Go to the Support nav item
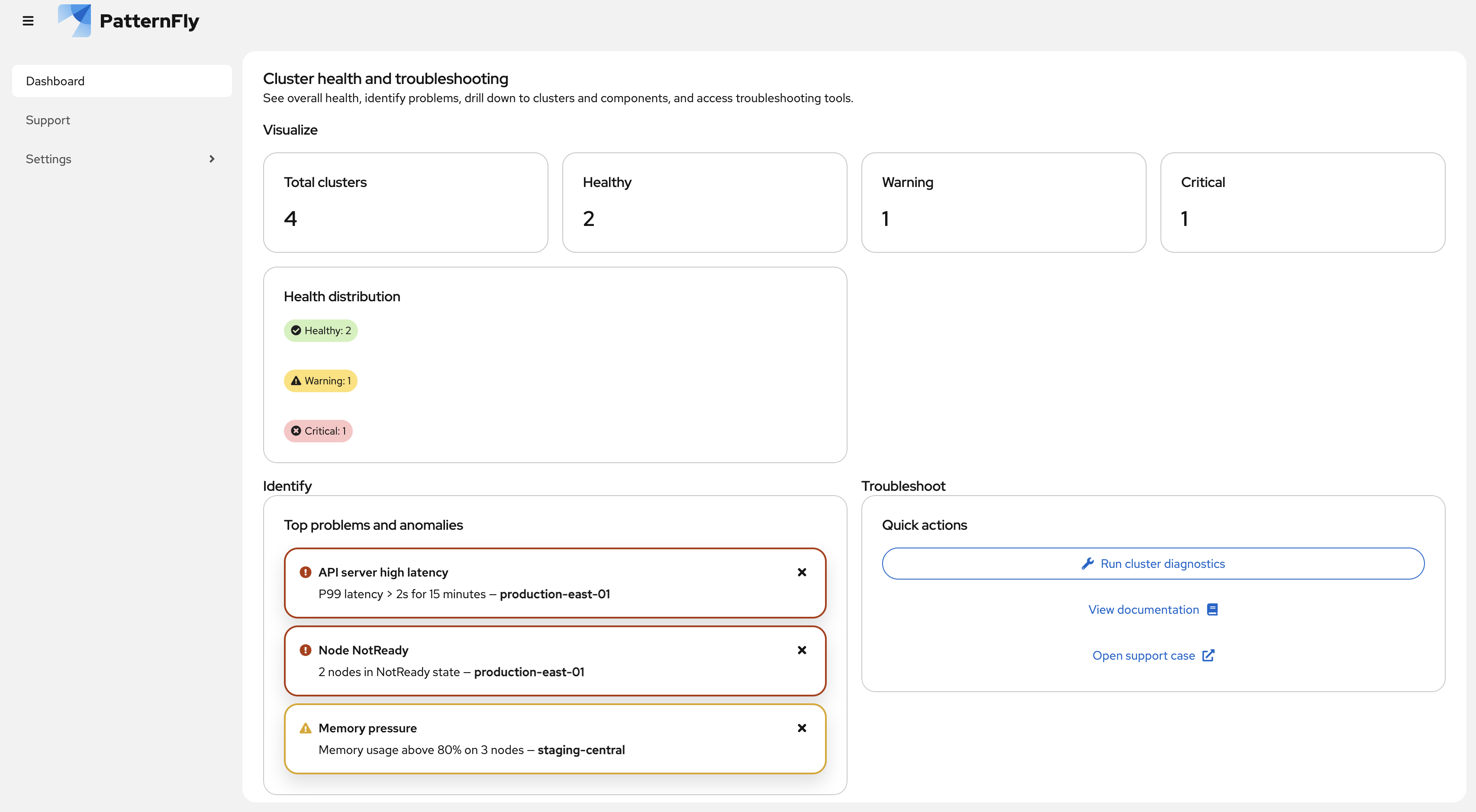The height and width of the screenshot is (812, 1476). coord(48,120)
